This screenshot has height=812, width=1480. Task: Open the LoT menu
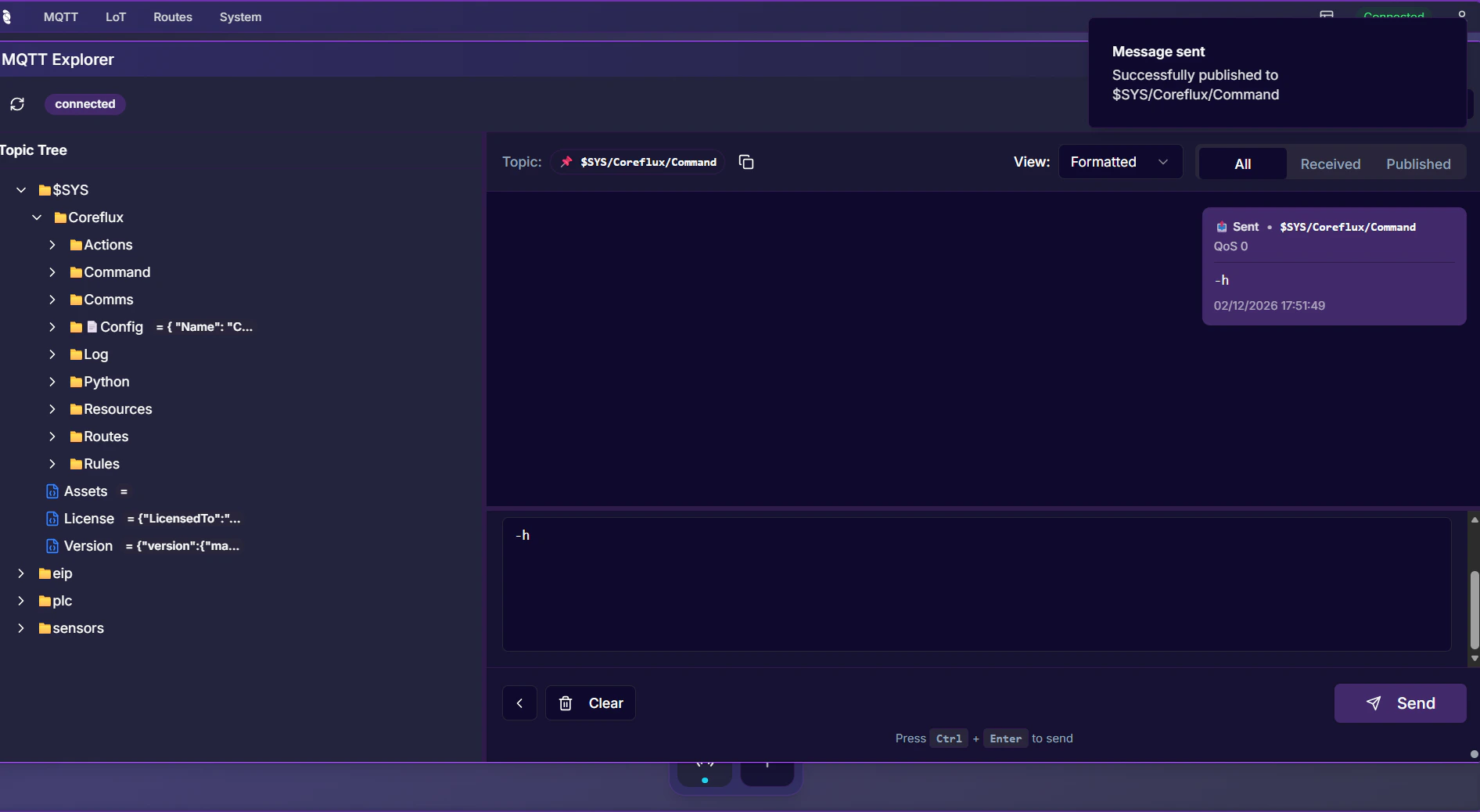click(116, 17)
